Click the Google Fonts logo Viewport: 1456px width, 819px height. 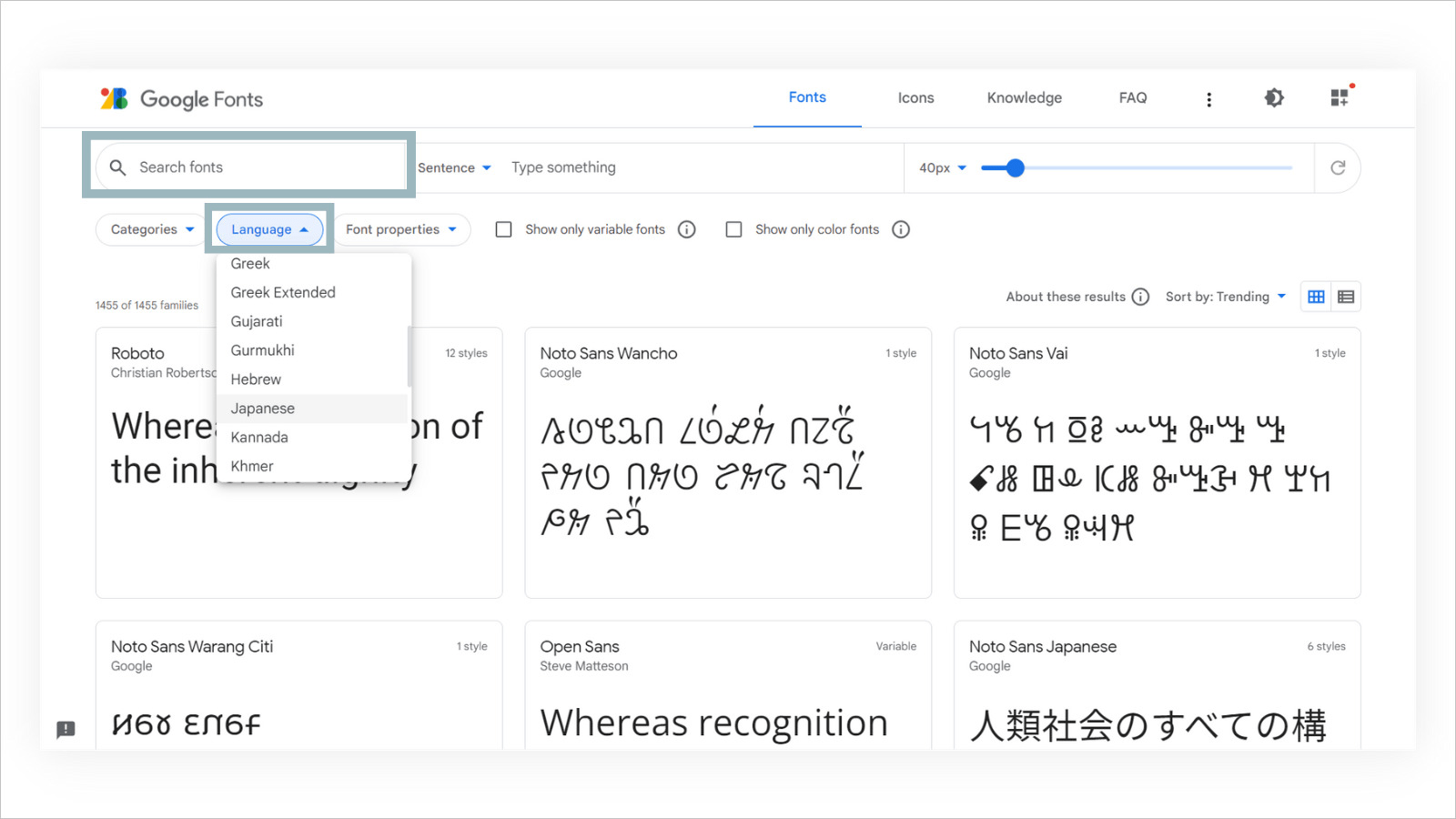pyautogui.click(x=182, y=98)
